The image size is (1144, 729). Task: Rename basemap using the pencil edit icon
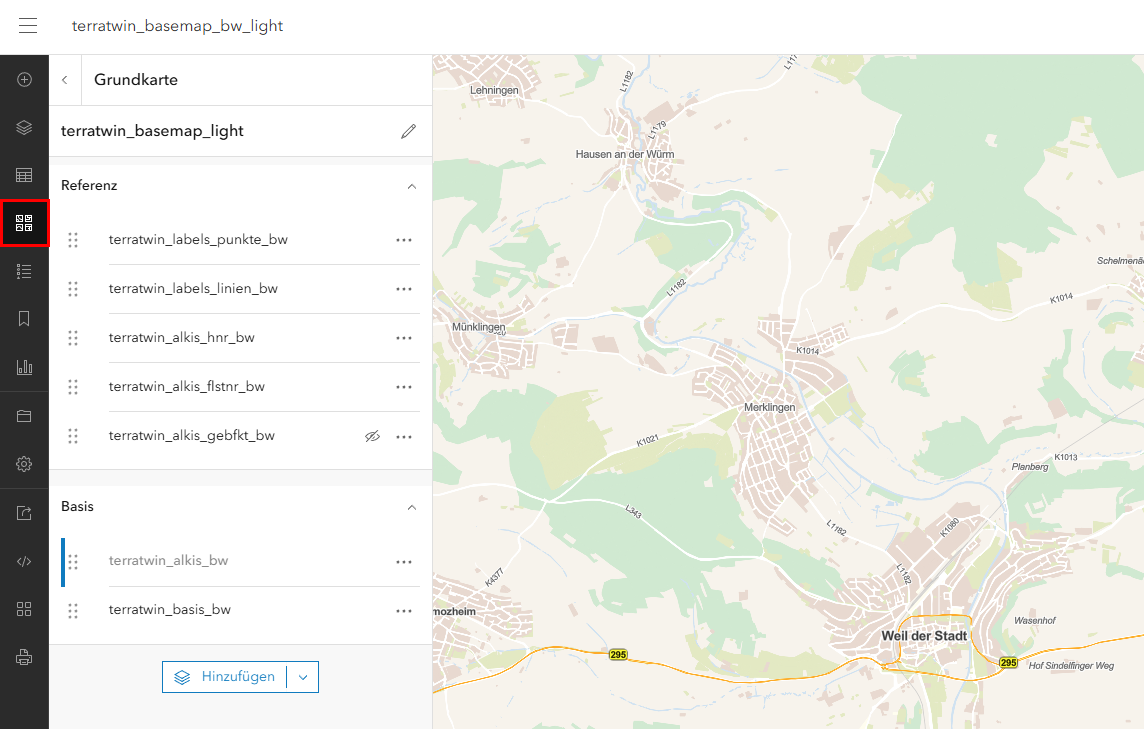pos(408,130)
